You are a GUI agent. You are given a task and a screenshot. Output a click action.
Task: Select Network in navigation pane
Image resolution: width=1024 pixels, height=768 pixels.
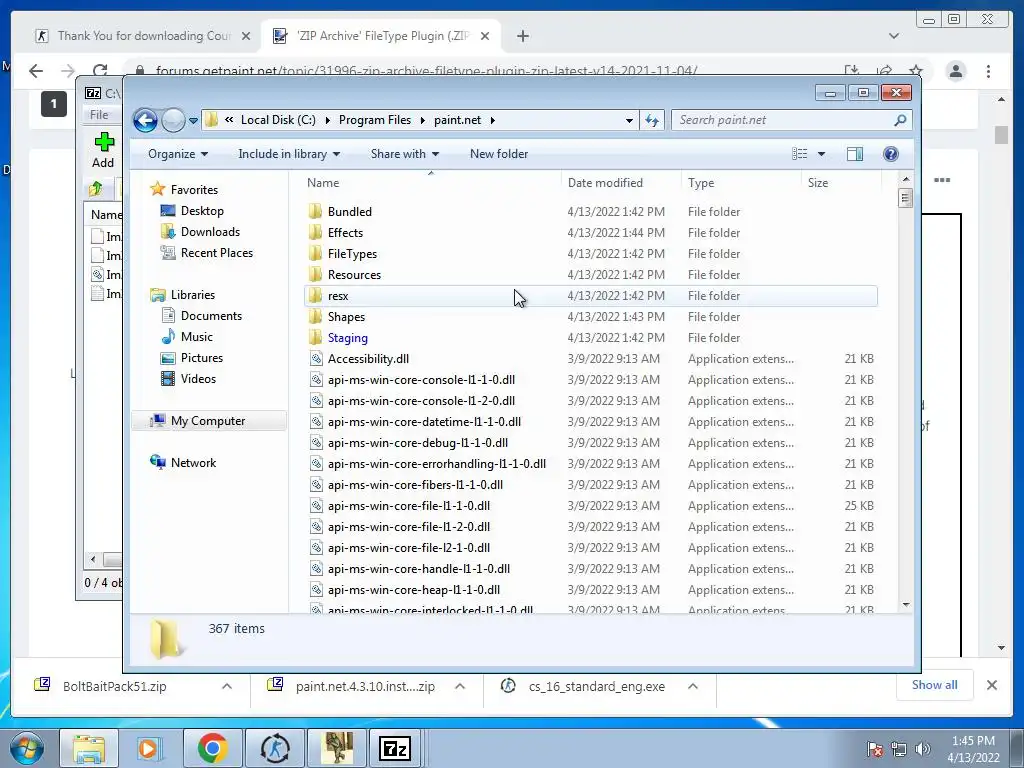(193, 462)
